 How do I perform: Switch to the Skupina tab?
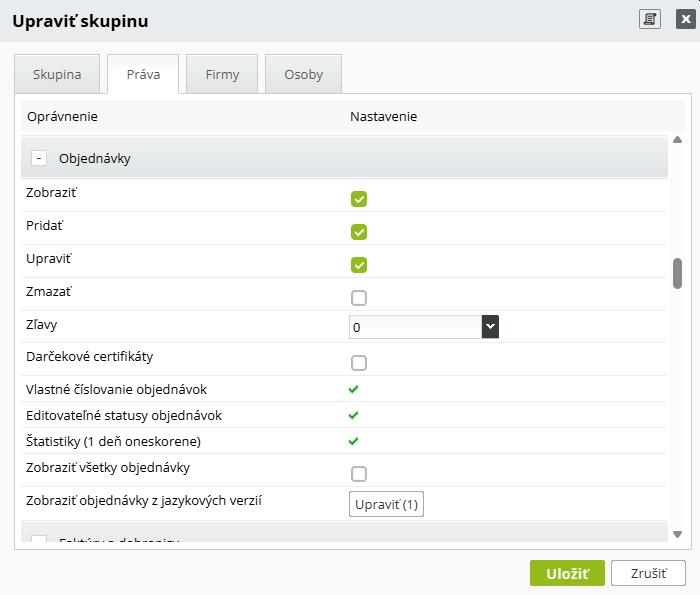57,74
